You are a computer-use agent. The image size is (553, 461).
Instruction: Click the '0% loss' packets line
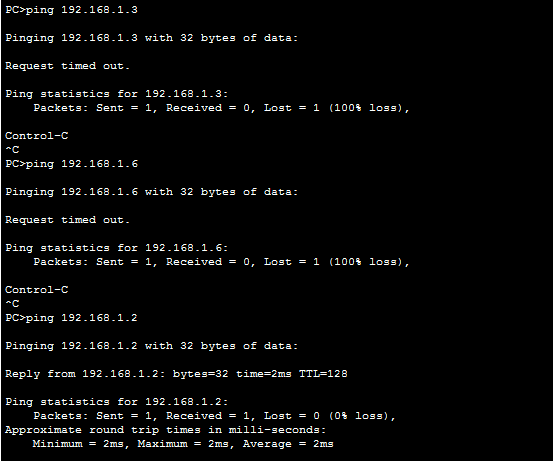(x=214, y=416)
